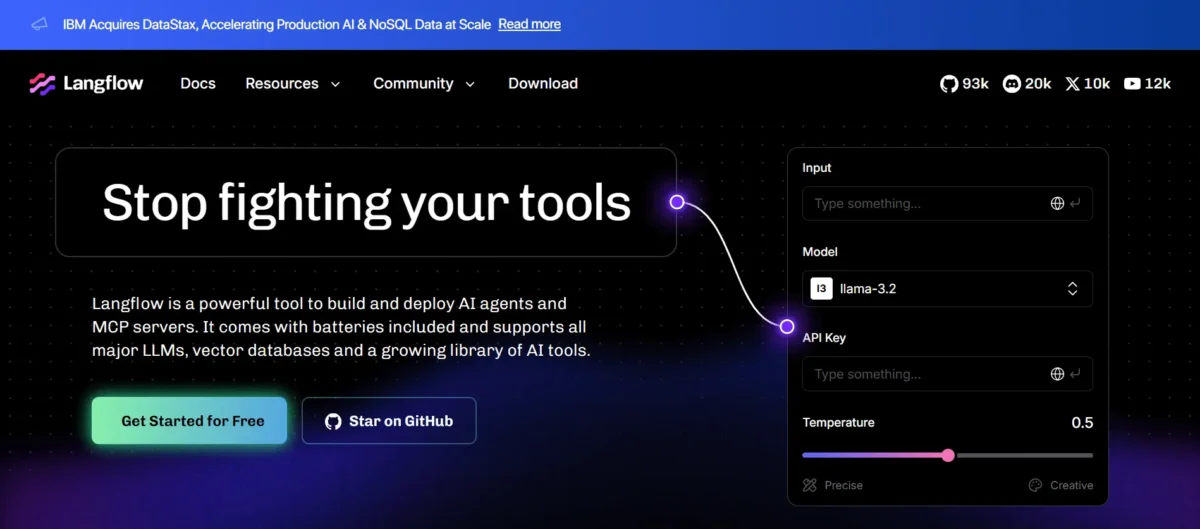Click Get Started for Free button

(189, 421)
